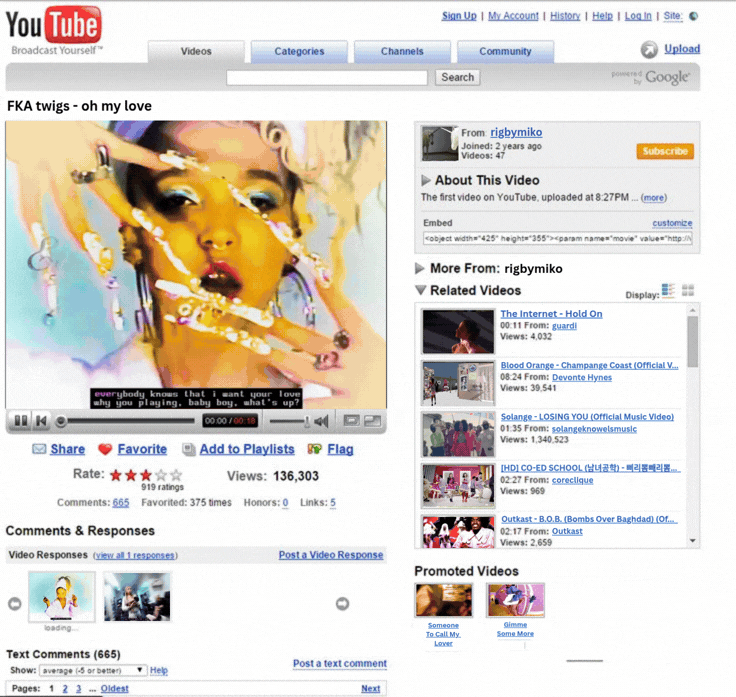This screenshot has height=697, width=736.
Task: Collapse the Related Videos section
Action: 421,290
